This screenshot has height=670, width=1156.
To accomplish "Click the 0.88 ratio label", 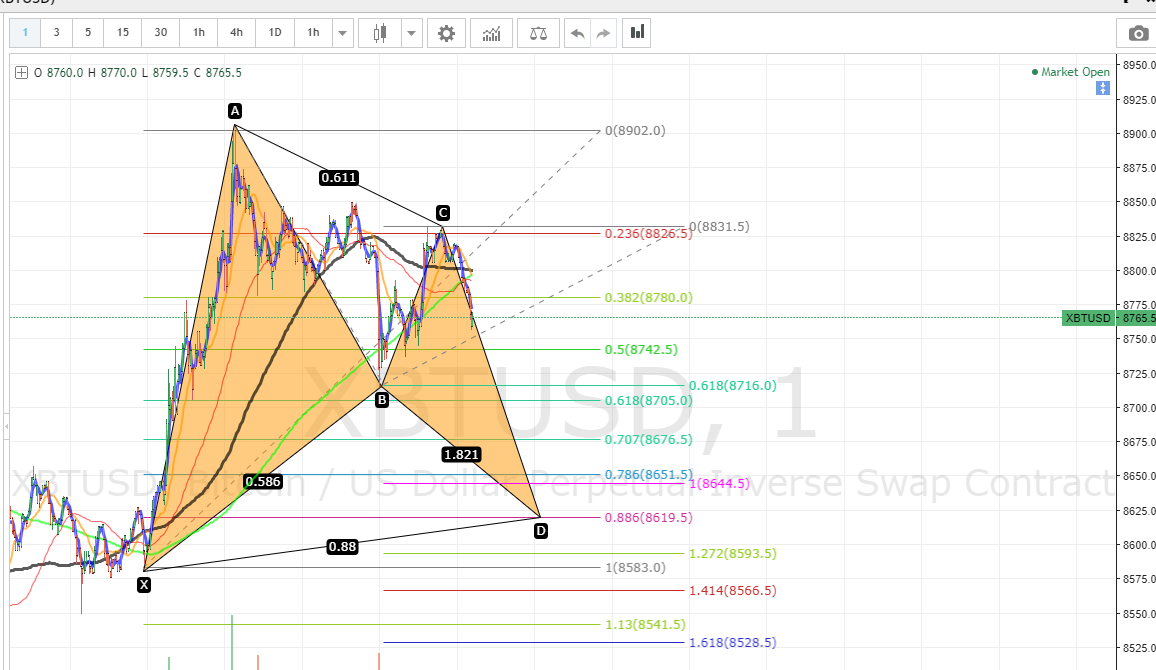I will (342, 546).
